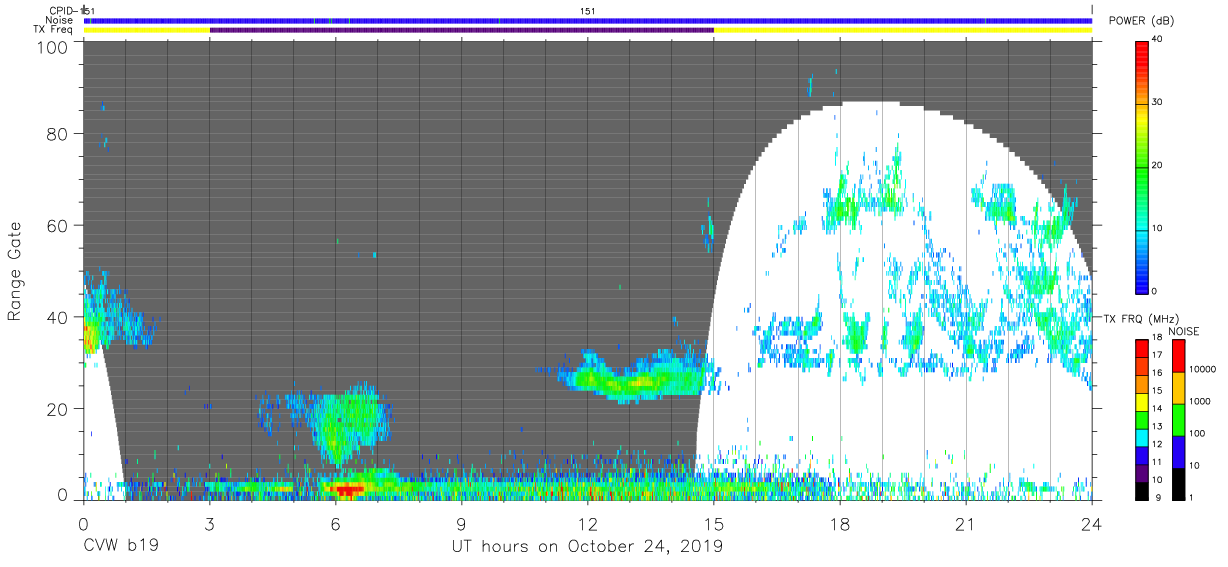Viewport: 1228px width, 567px height.
Task: Click the POWER (dB) colorbar title
Action: pyautogui.click(x=1141, y=22)
